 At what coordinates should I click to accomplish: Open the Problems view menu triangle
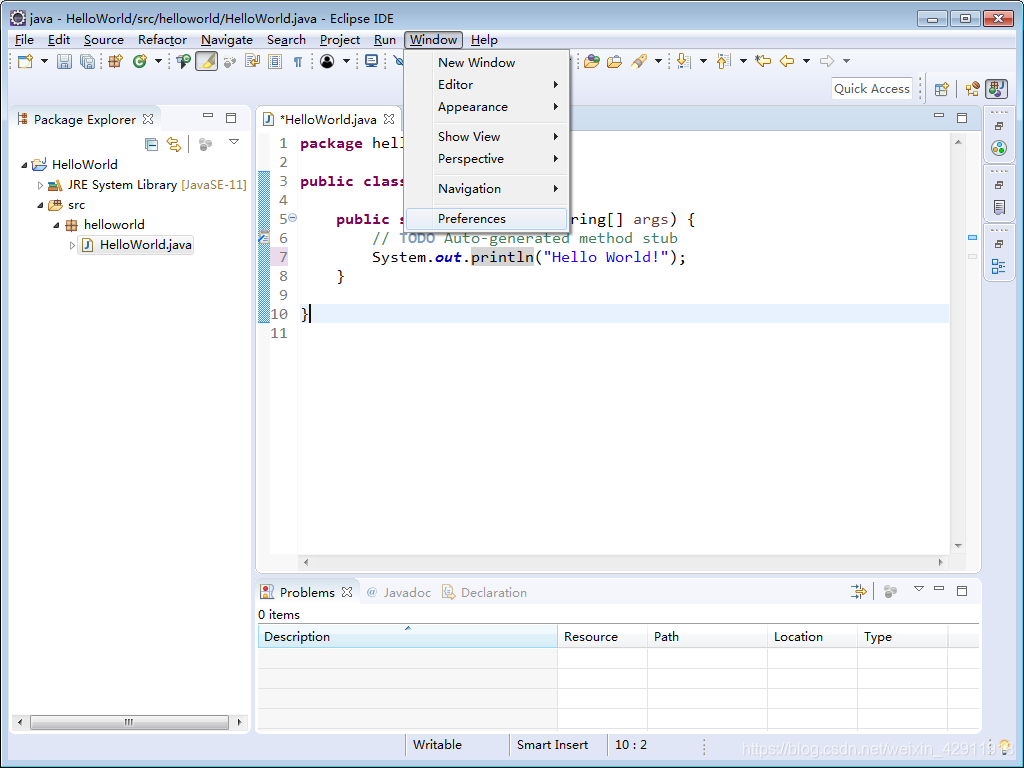click(x=919, y=589)
